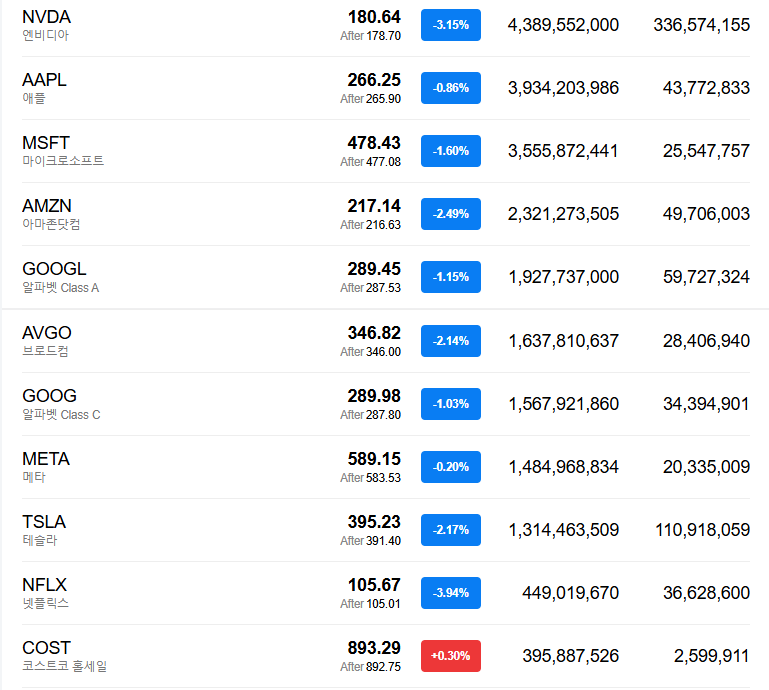Click AAPL volume 43,772,833

tap(706, 88)
